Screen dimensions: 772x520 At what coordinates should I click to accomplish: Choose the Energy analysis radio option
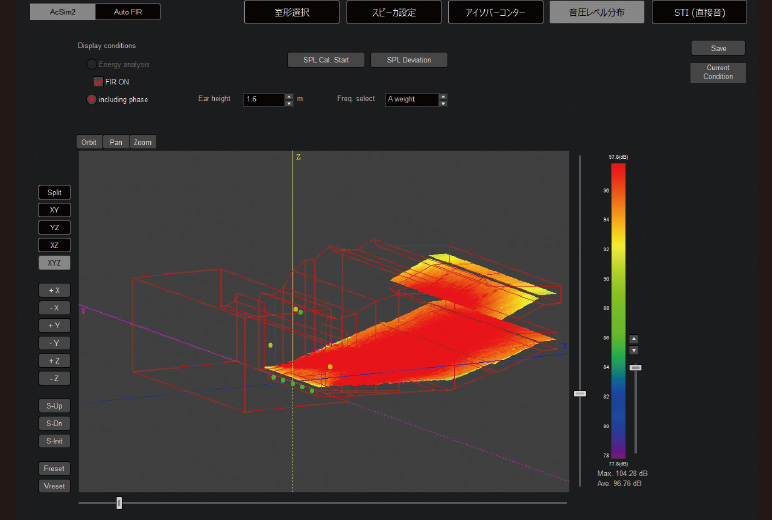click(92, 64)
